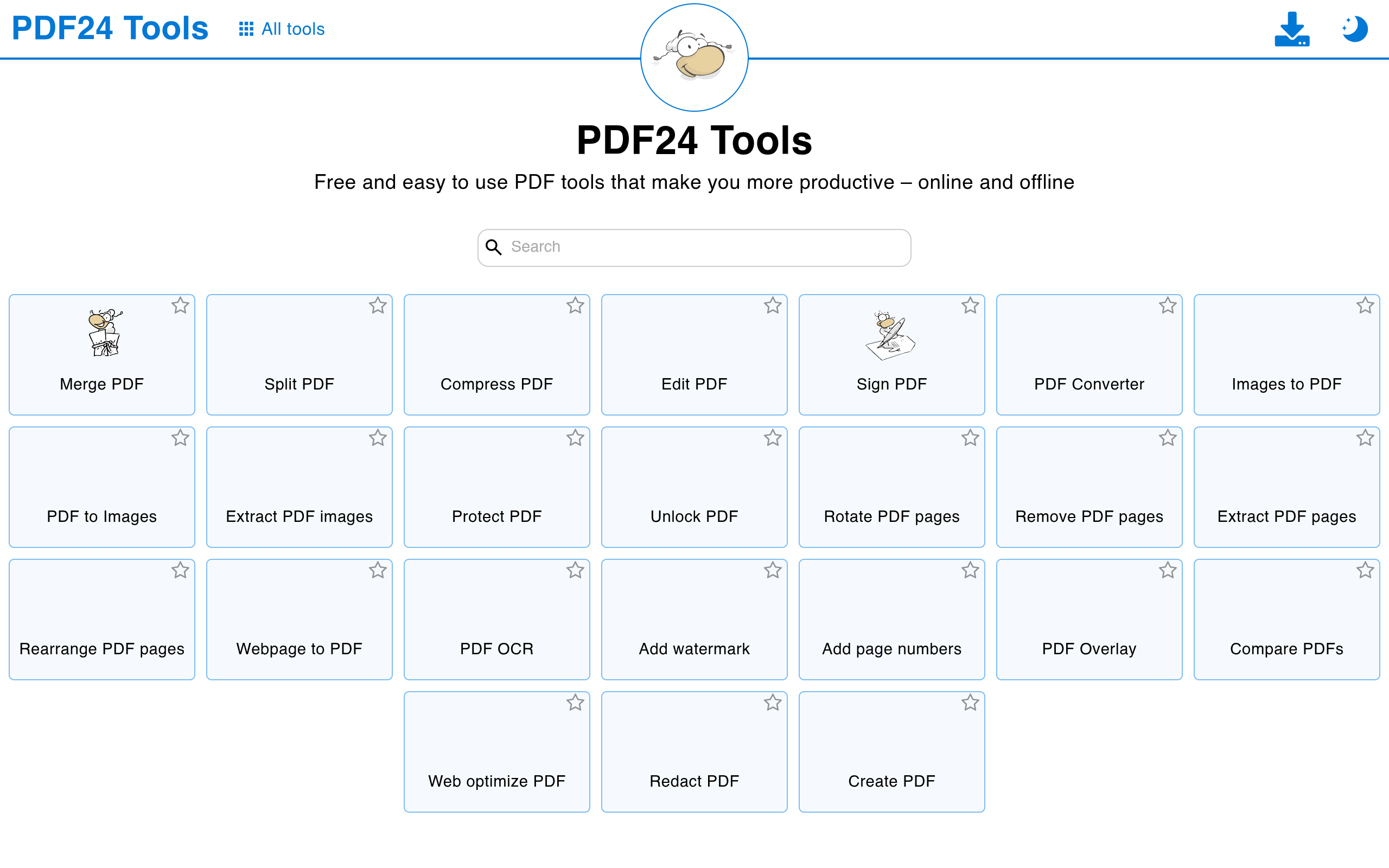The height and width of the screenshot is (868, 1389).
Task: Mark Edit PDF as favorite star
Action: pos(773,305)
